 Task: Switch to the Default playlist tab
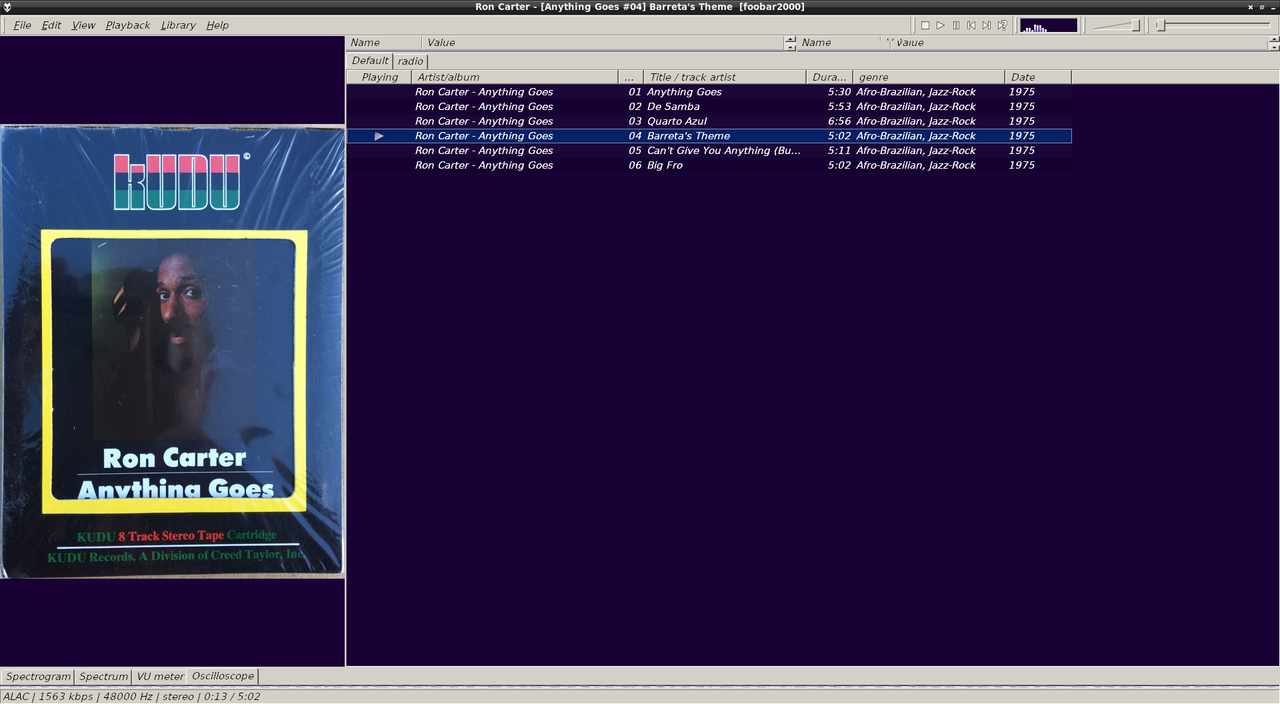(x=369, y=61)
